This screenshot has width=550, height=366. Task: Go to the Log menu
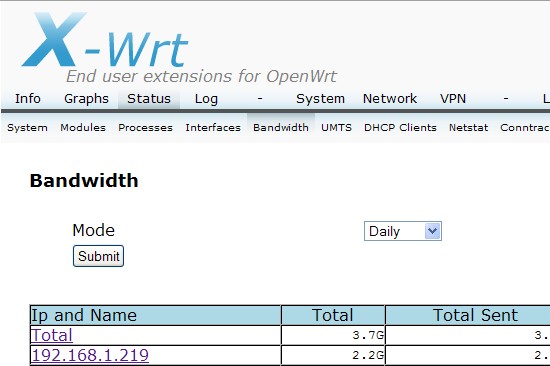pyautogui.click(x=206, y=99)
